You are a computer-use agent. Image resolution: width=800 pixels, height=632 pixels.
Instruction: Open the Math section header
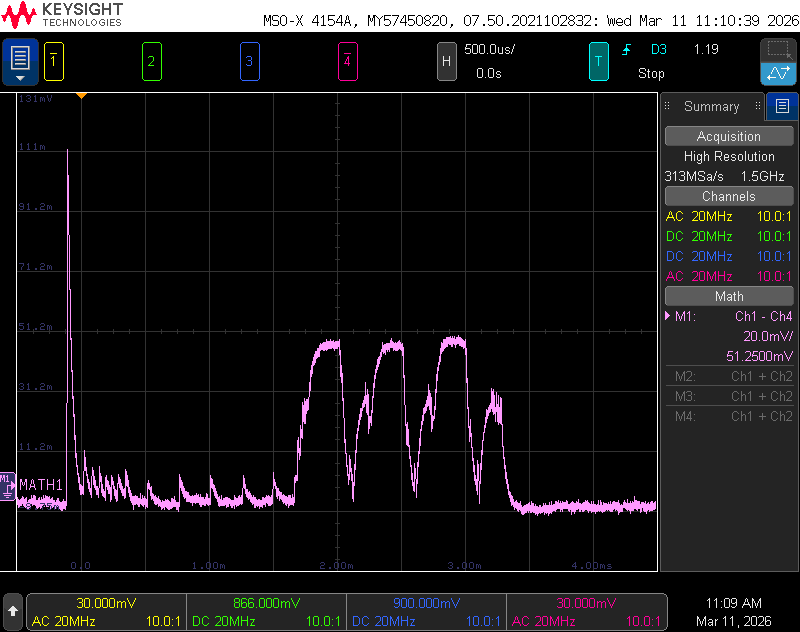729,296
